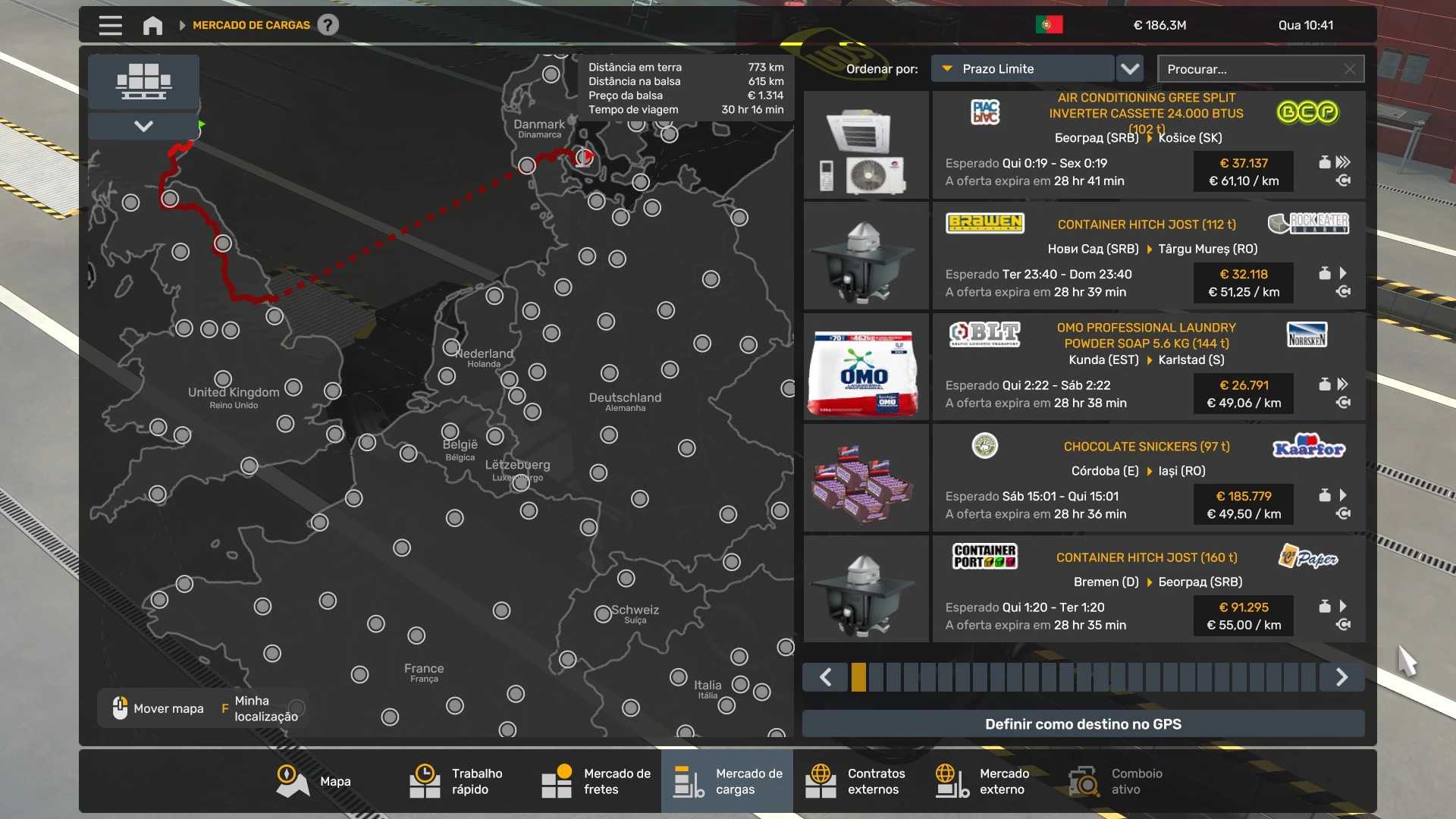The width and height of the screenshot is (1456, 819).
Task: Open the hamburger main menu
Action: click(x=110, y=25)
